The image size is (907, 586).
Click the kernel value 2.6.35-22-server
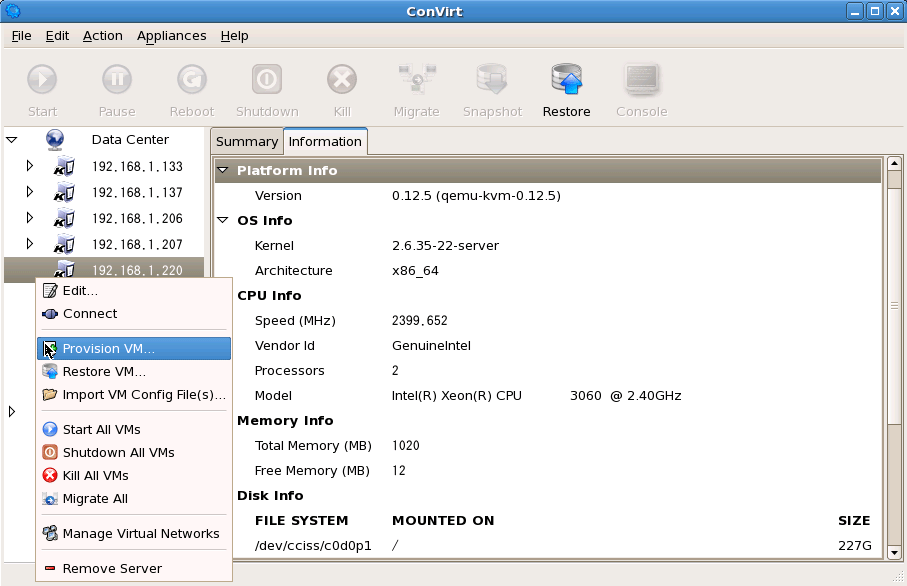(445, 245)
